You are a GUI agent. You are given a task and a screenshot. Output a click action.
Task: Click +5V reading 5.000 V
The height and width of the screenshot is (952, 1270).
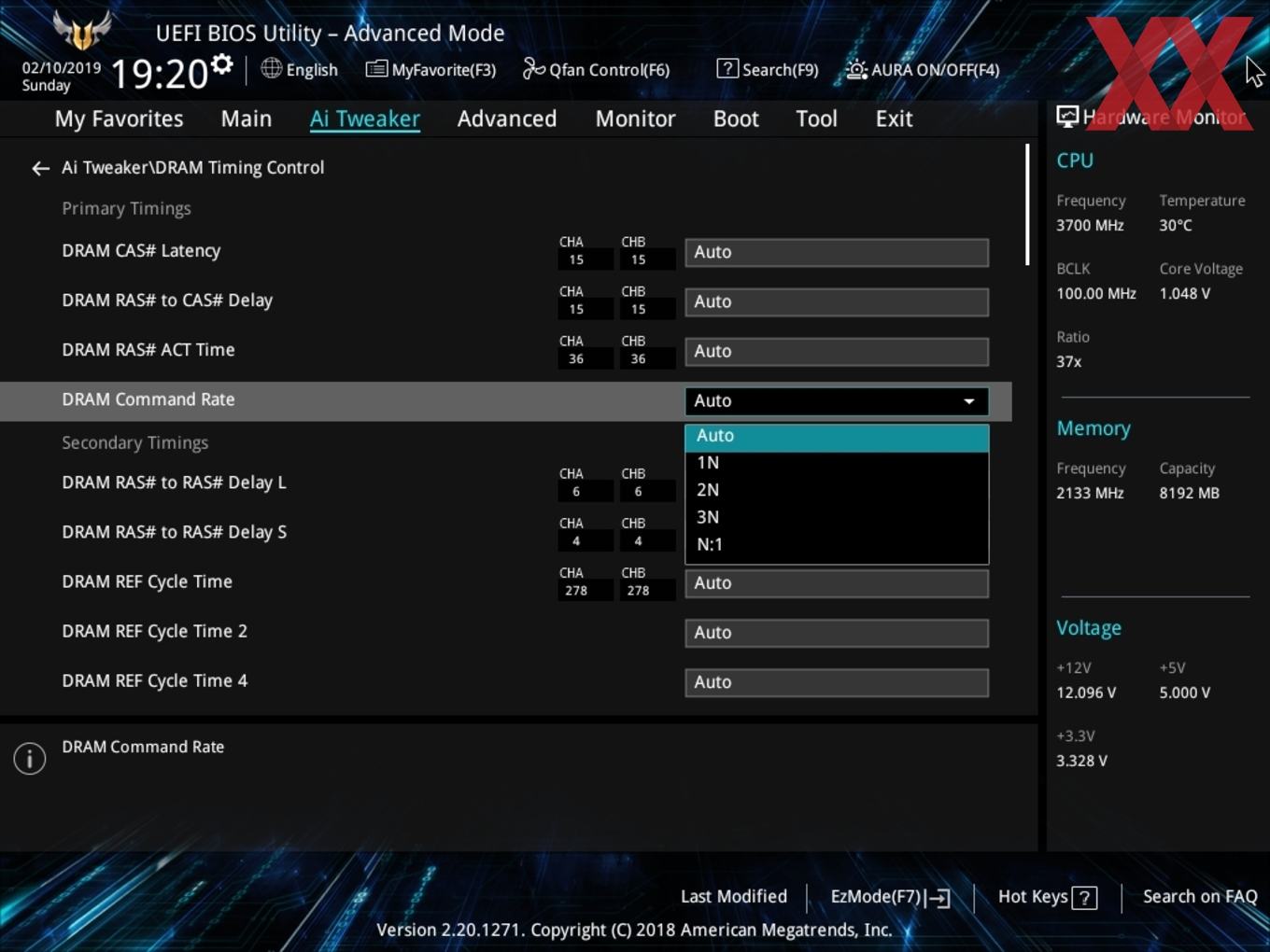[1185, 693]
